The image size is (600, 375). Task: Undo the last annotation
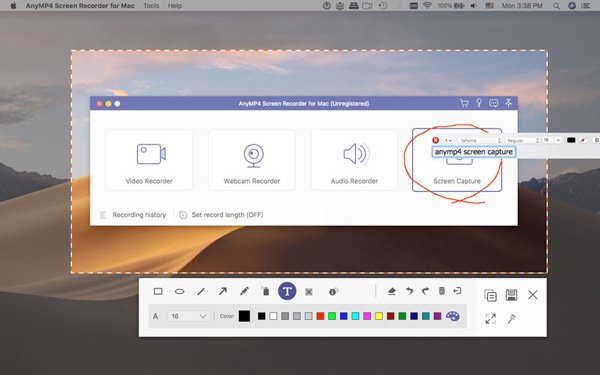tap(409, 291)
